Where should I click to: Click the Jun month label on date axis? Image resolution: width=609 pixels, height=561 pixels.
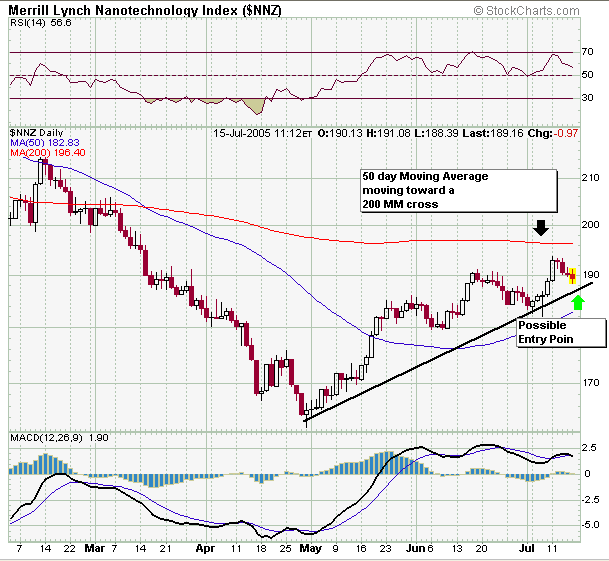(x=415, y=548)
